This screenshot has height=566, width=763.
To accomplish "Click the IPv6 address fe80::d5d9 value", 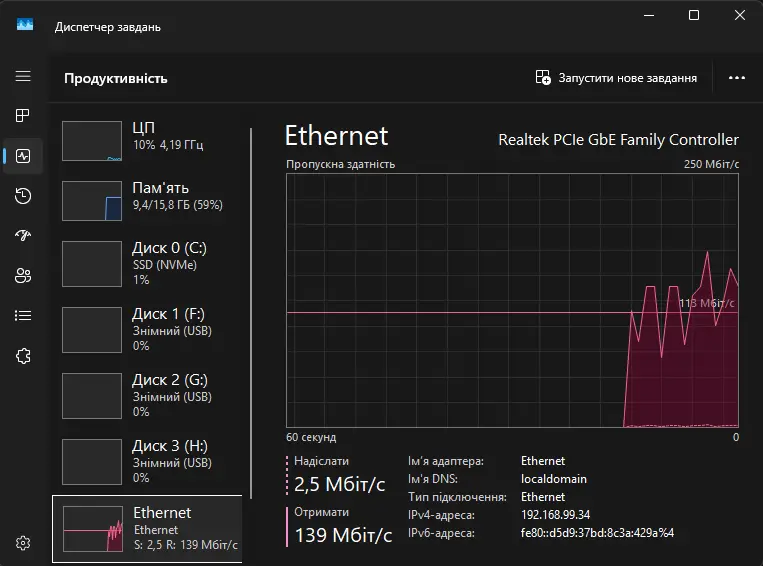I will pyautogui.click(x=597, y=533).
